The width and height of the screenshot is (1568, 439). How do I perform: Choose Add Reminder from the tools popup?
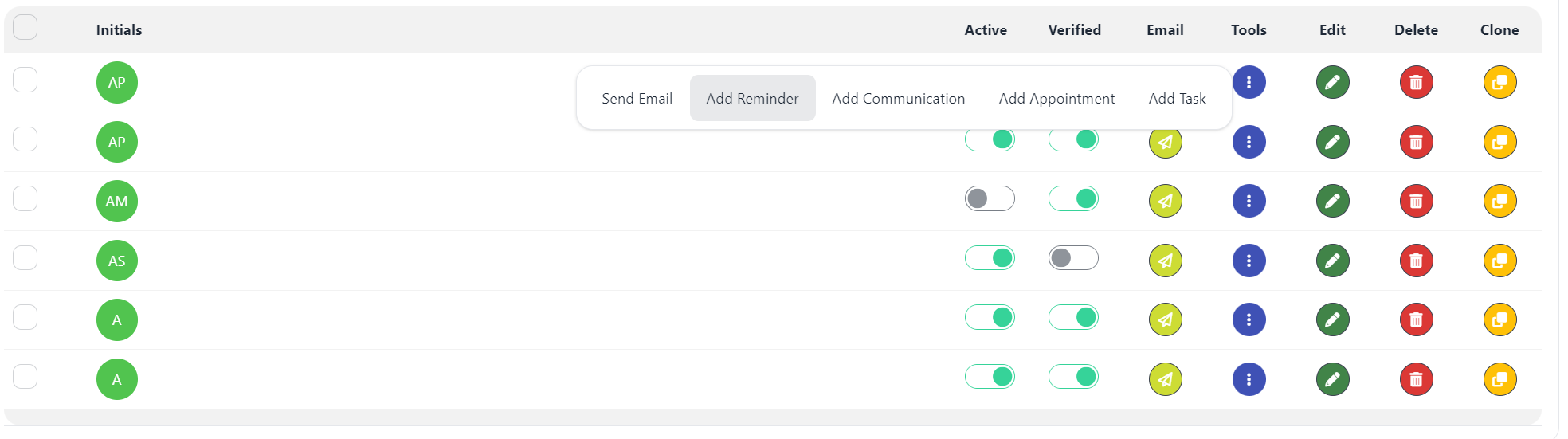pyautogui.click(x=752, y=99)
